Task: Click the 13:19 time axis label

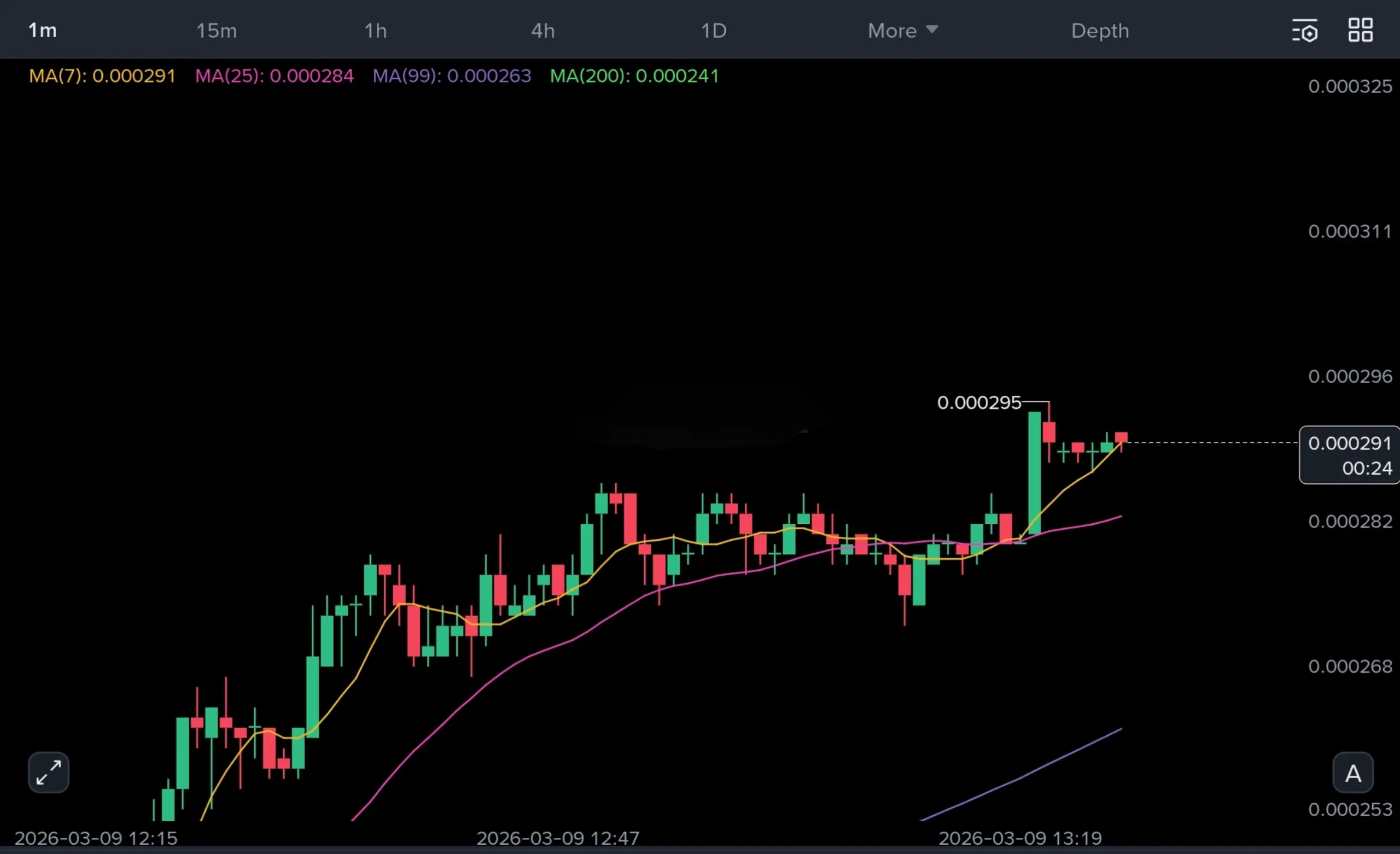Action: pos(1020,838)
